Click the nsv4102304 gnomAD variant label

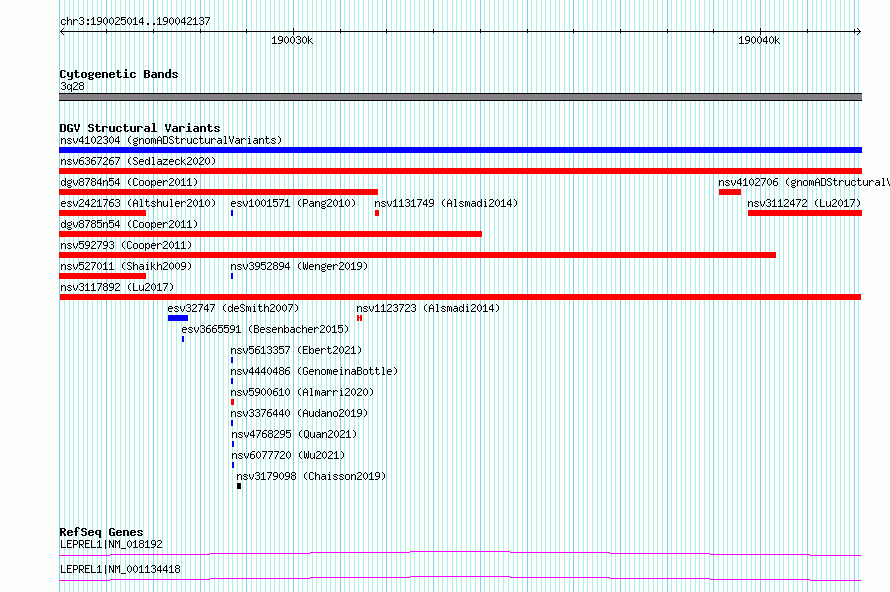click(171, 140)
